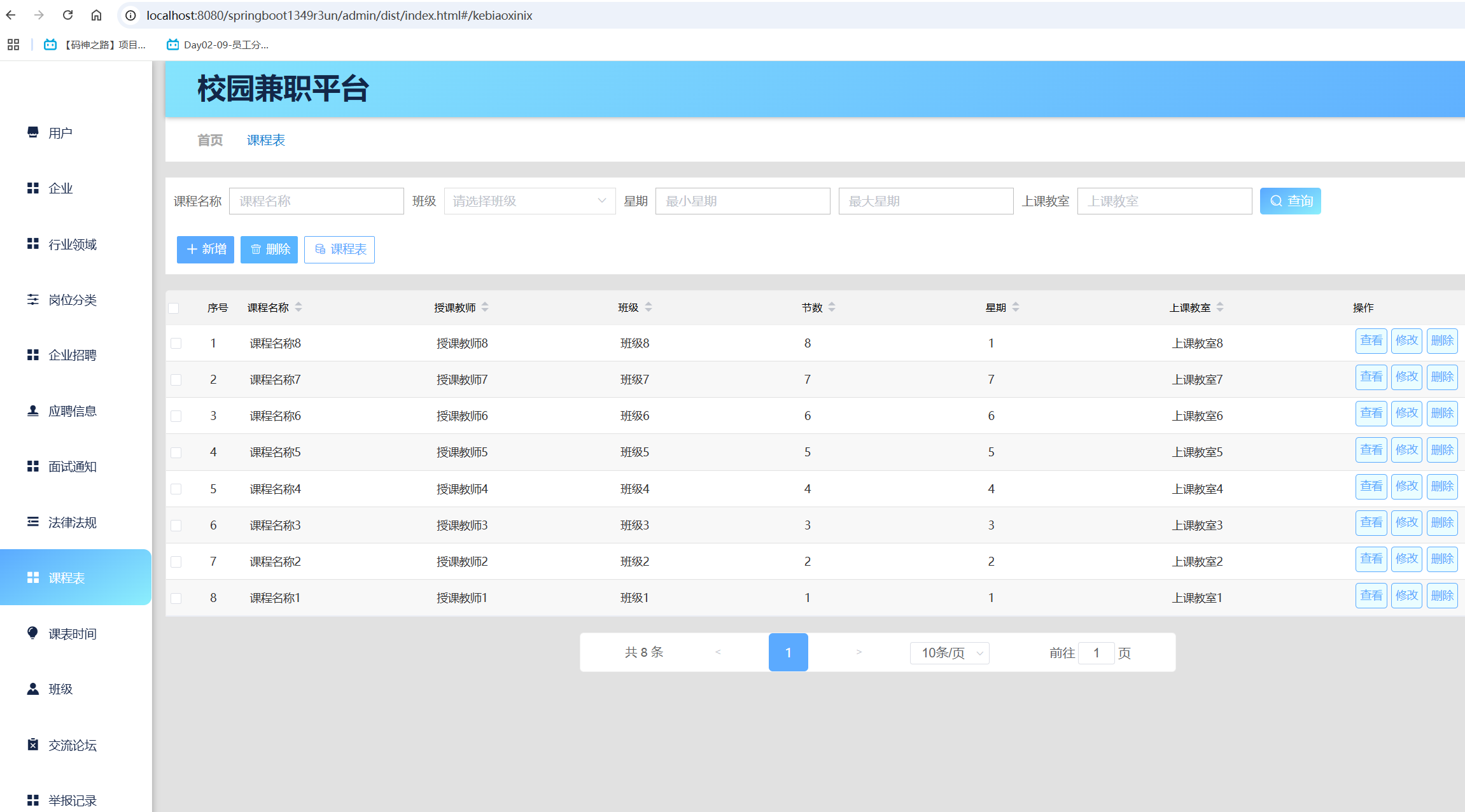
Task: Click the 法律法规 list icon
Action: click(32, 522)
